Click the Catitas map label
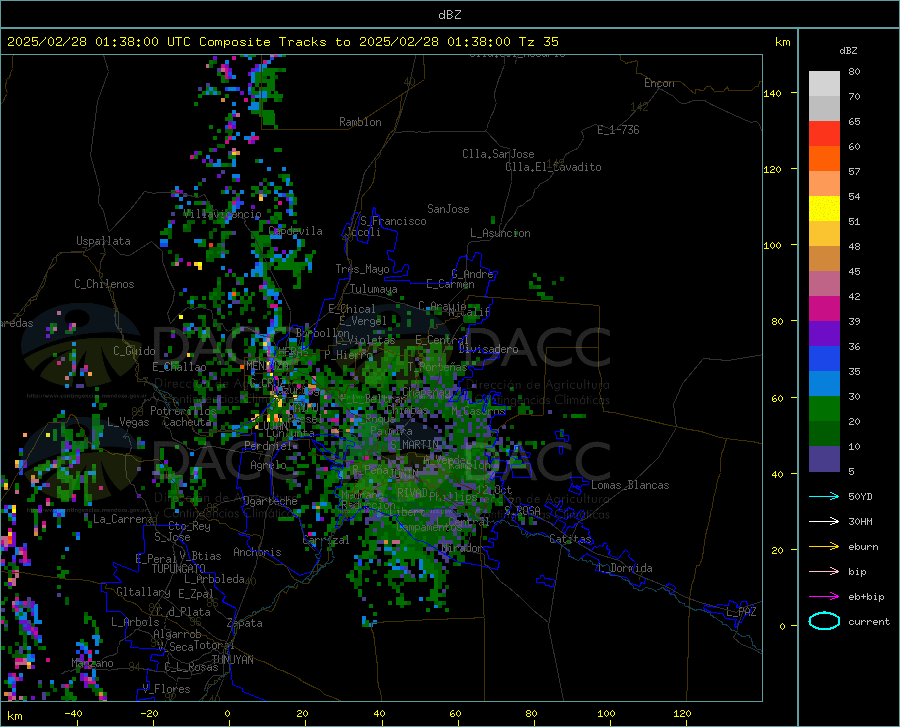The height and width of the screenshot is (727, 900). coord(570,539)
